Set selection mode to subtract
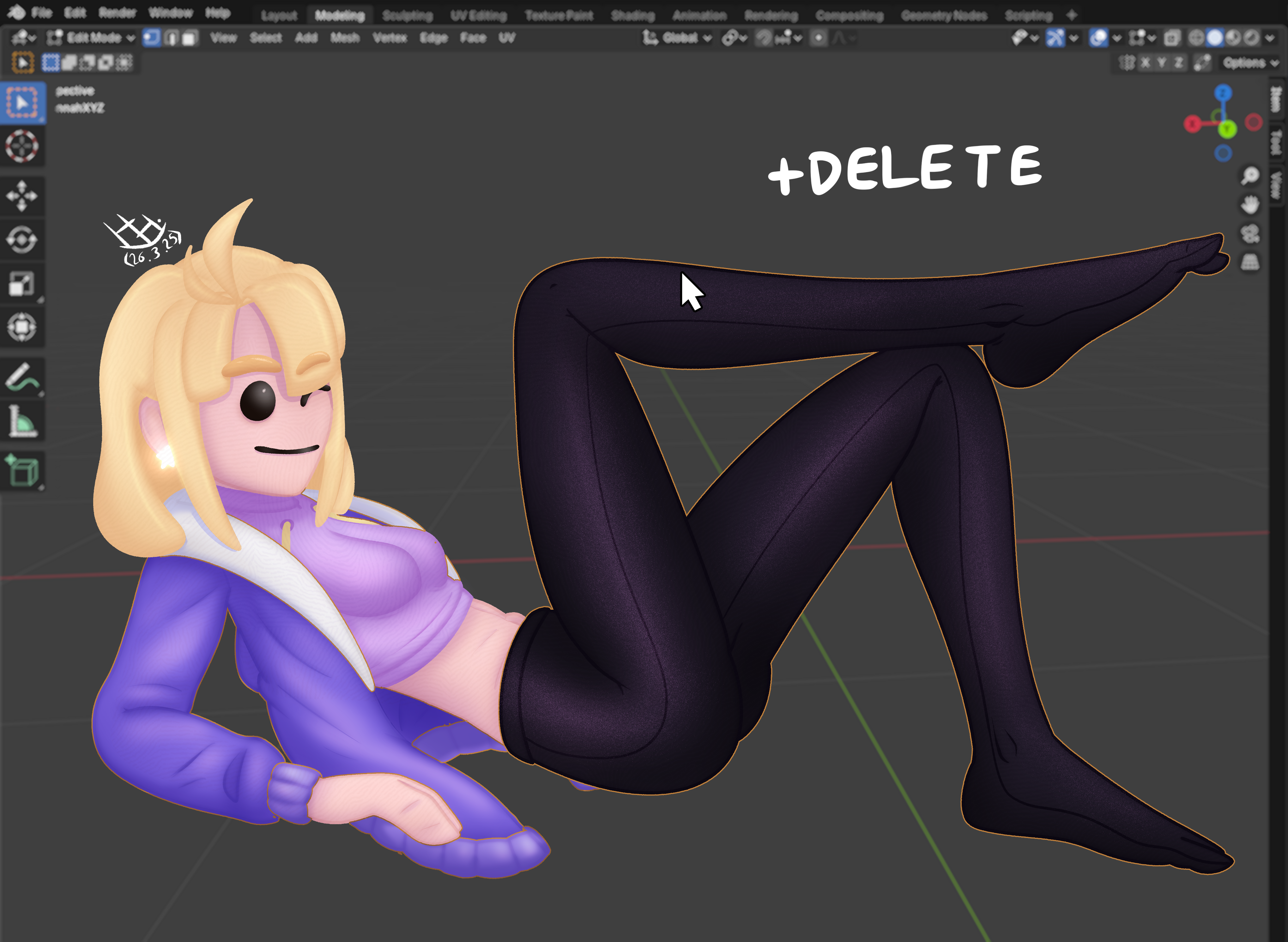 (x=87, y=62)
